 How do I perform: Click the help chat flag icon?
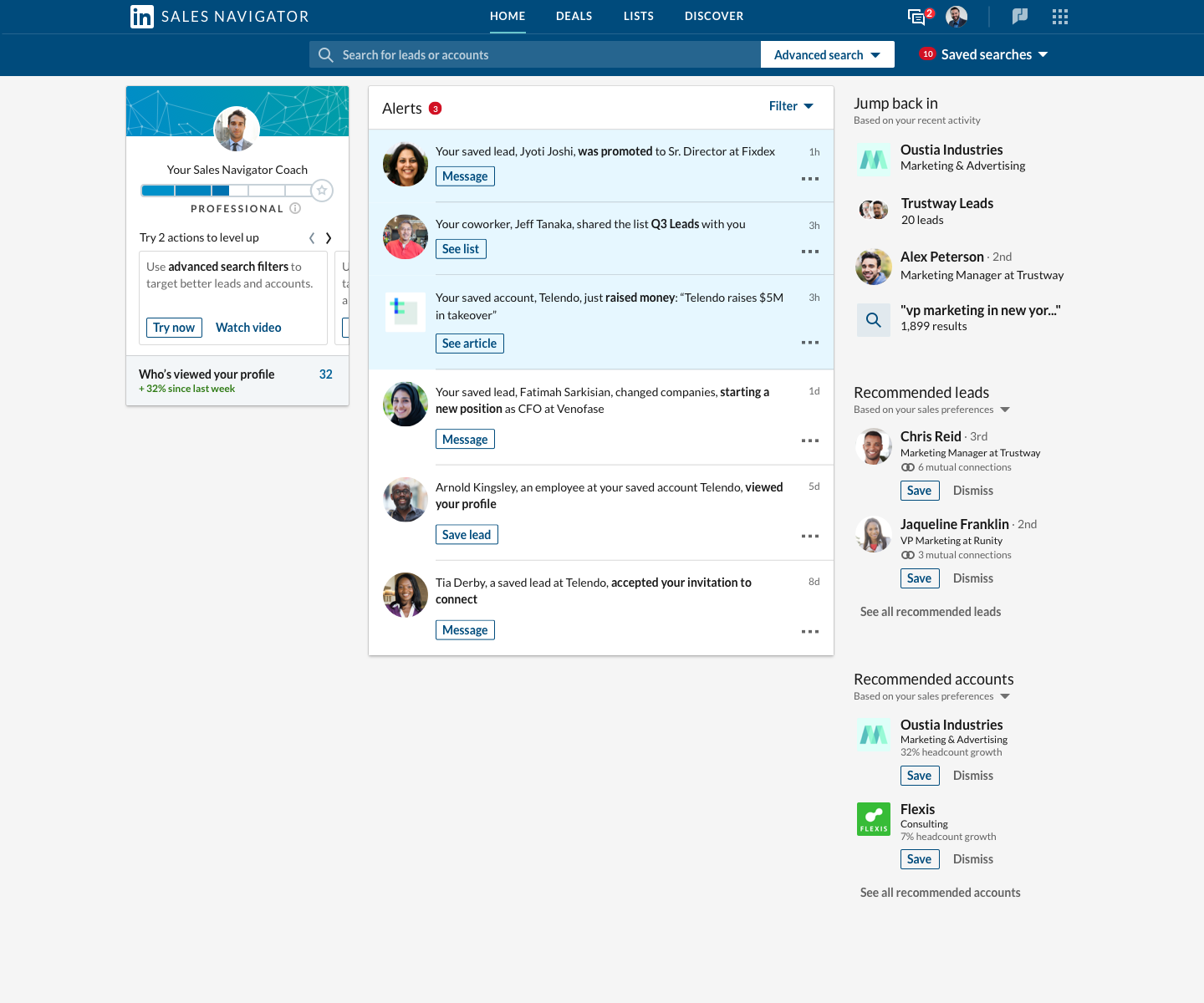pyautogui.click(x=1020, y=16)
